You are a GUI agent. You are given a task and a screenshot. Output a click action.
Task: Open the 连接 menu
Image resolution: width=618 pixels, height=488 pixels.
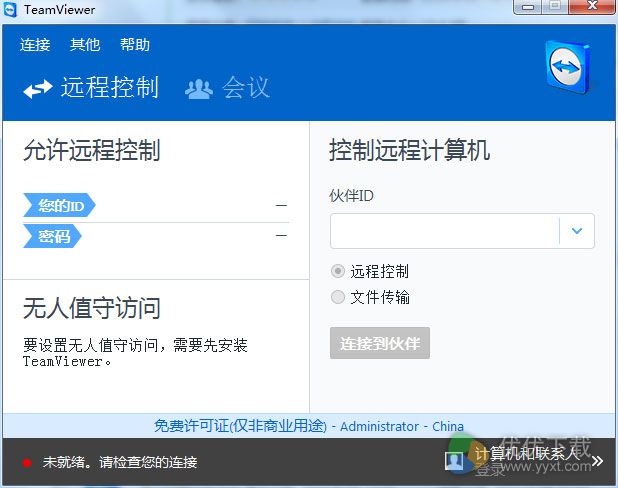click(35, 45)
